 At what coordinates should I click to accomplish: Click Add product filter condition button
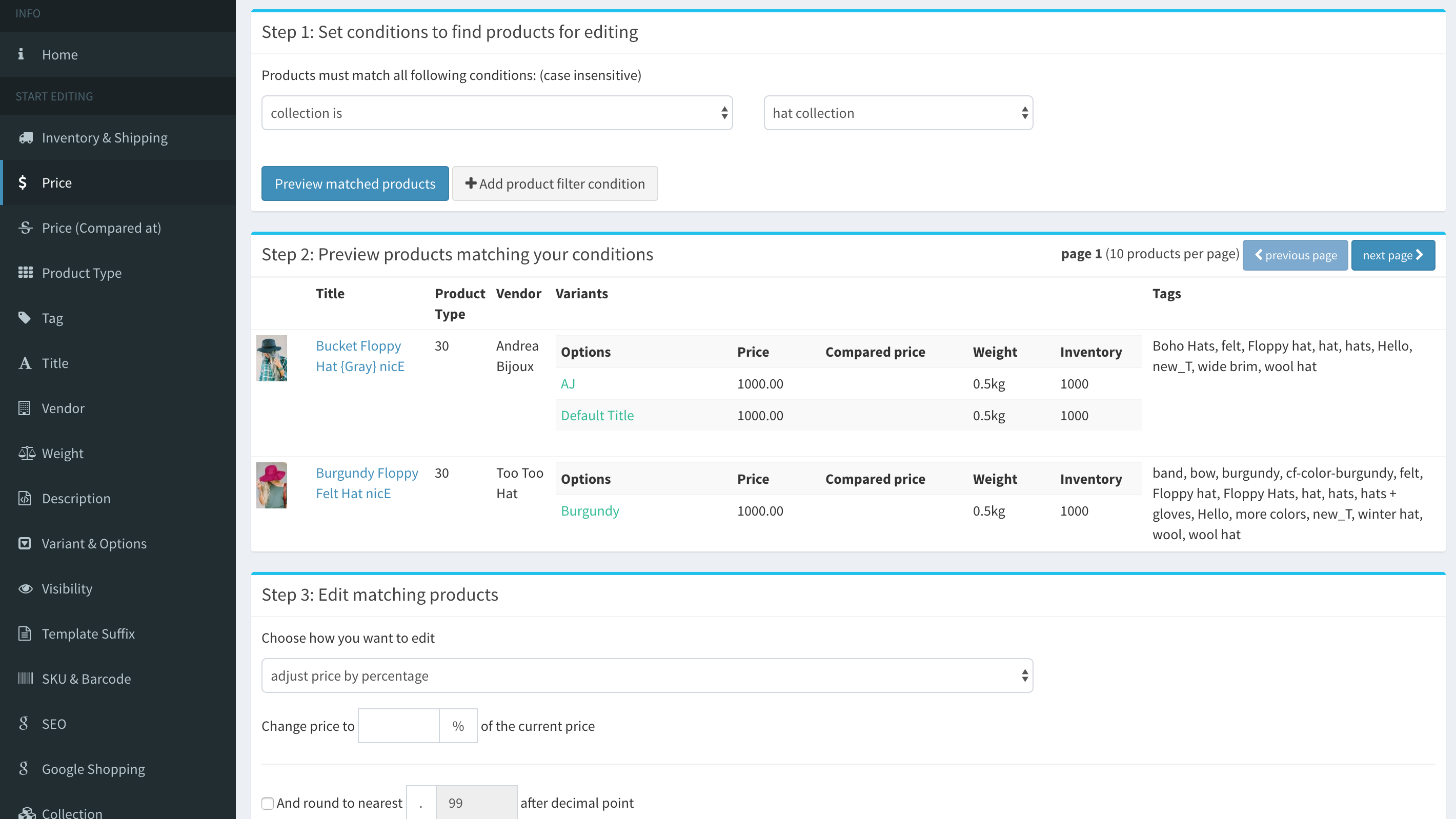click(555, 183)
